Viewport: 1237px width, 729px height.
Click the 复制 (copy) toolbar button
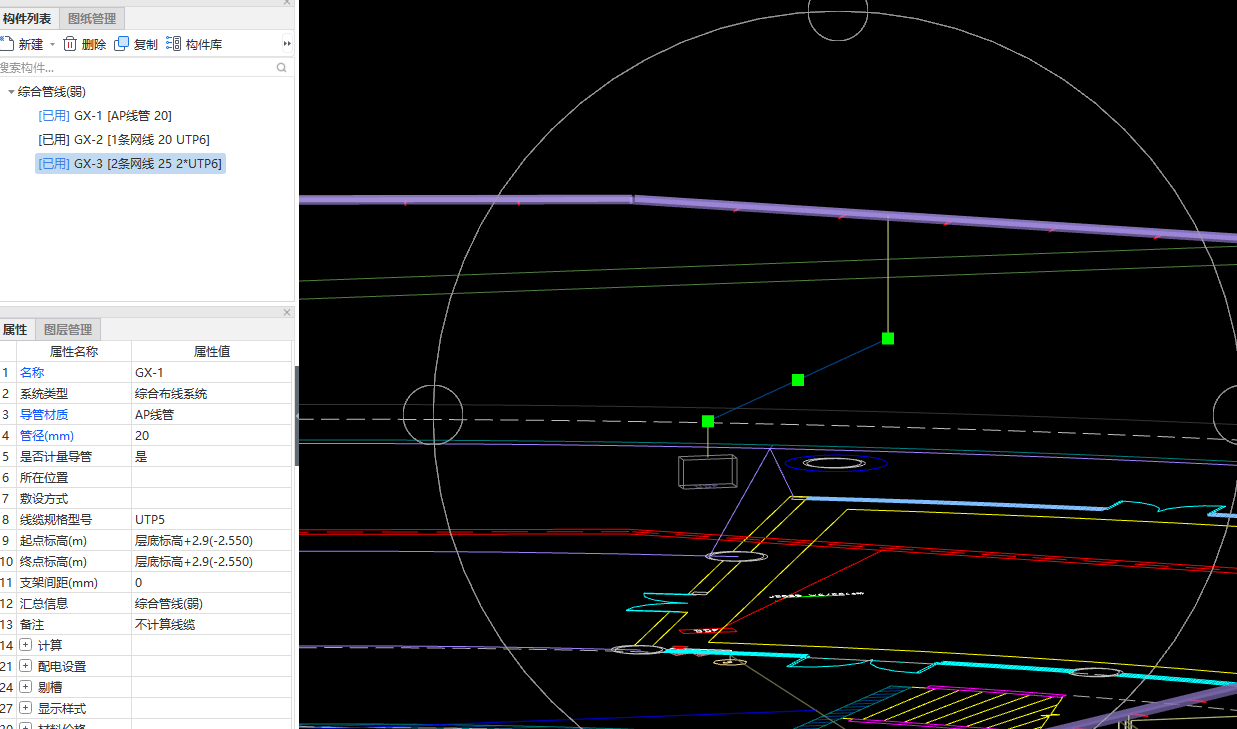(x=136, y=44)
